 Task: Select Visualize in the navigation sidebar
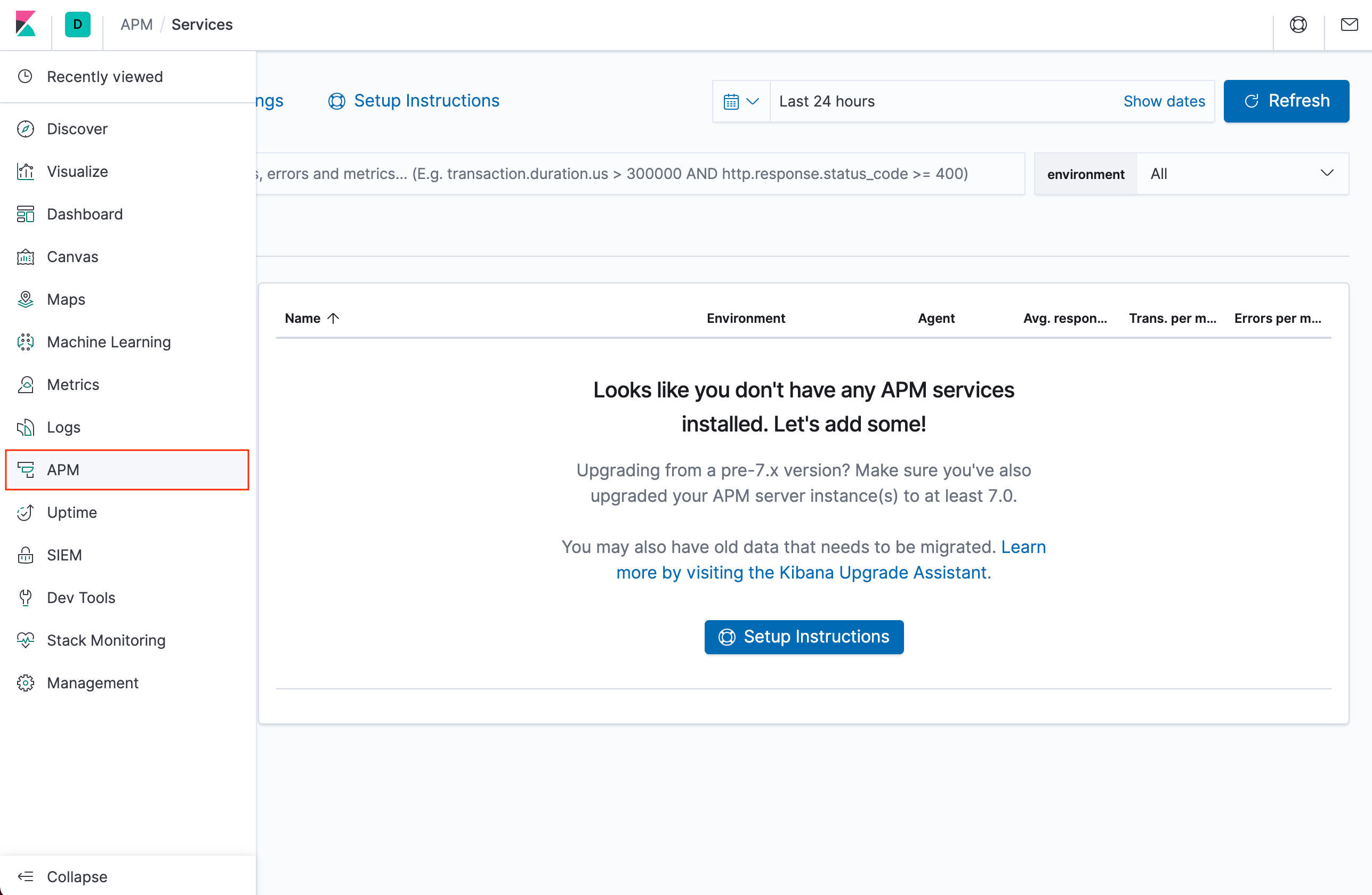point(77,171)
